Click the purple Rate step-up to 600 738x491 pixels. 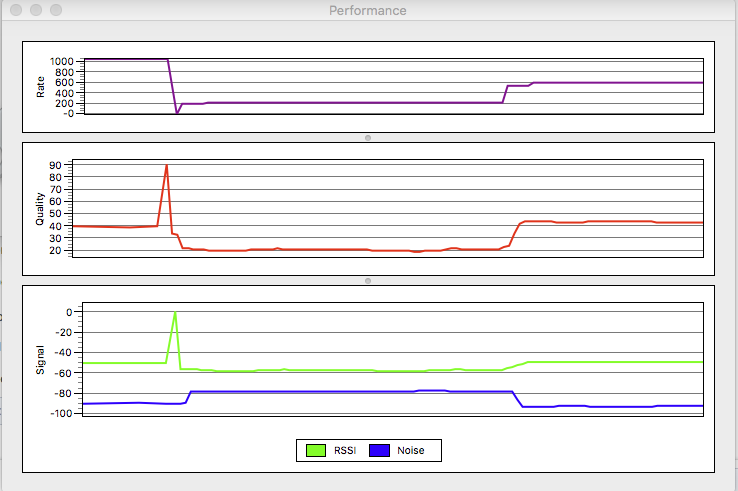532,84
